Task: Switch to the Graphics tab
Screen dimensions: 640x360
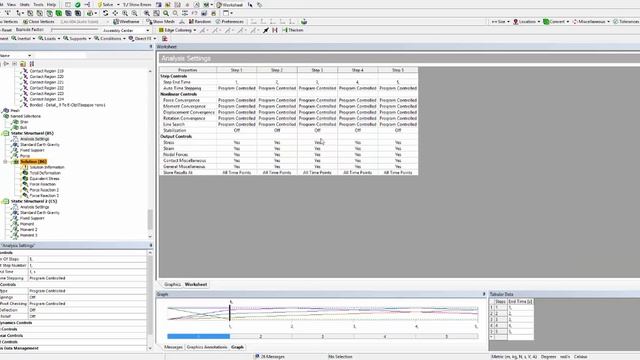Action: (x=172, y=284)
